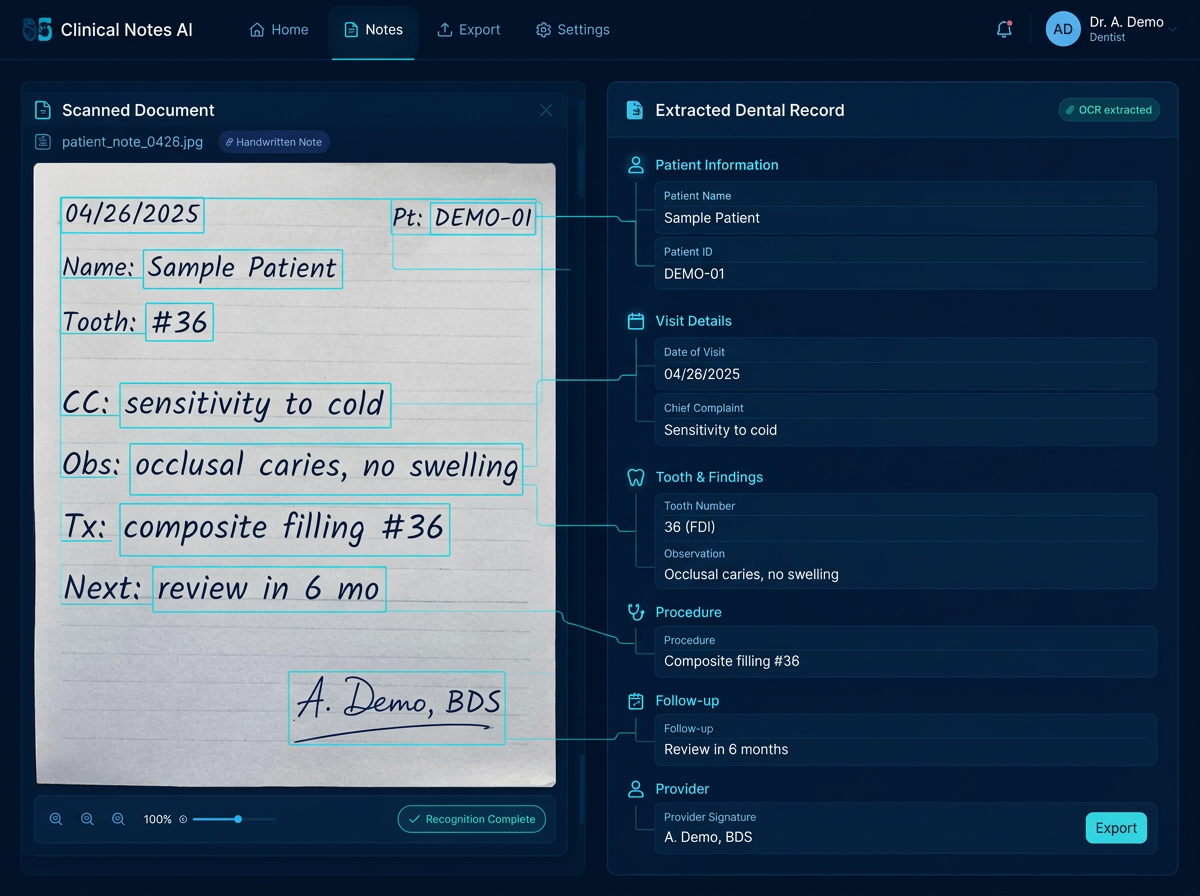Go to the Home tab

[x=279, y=30]
